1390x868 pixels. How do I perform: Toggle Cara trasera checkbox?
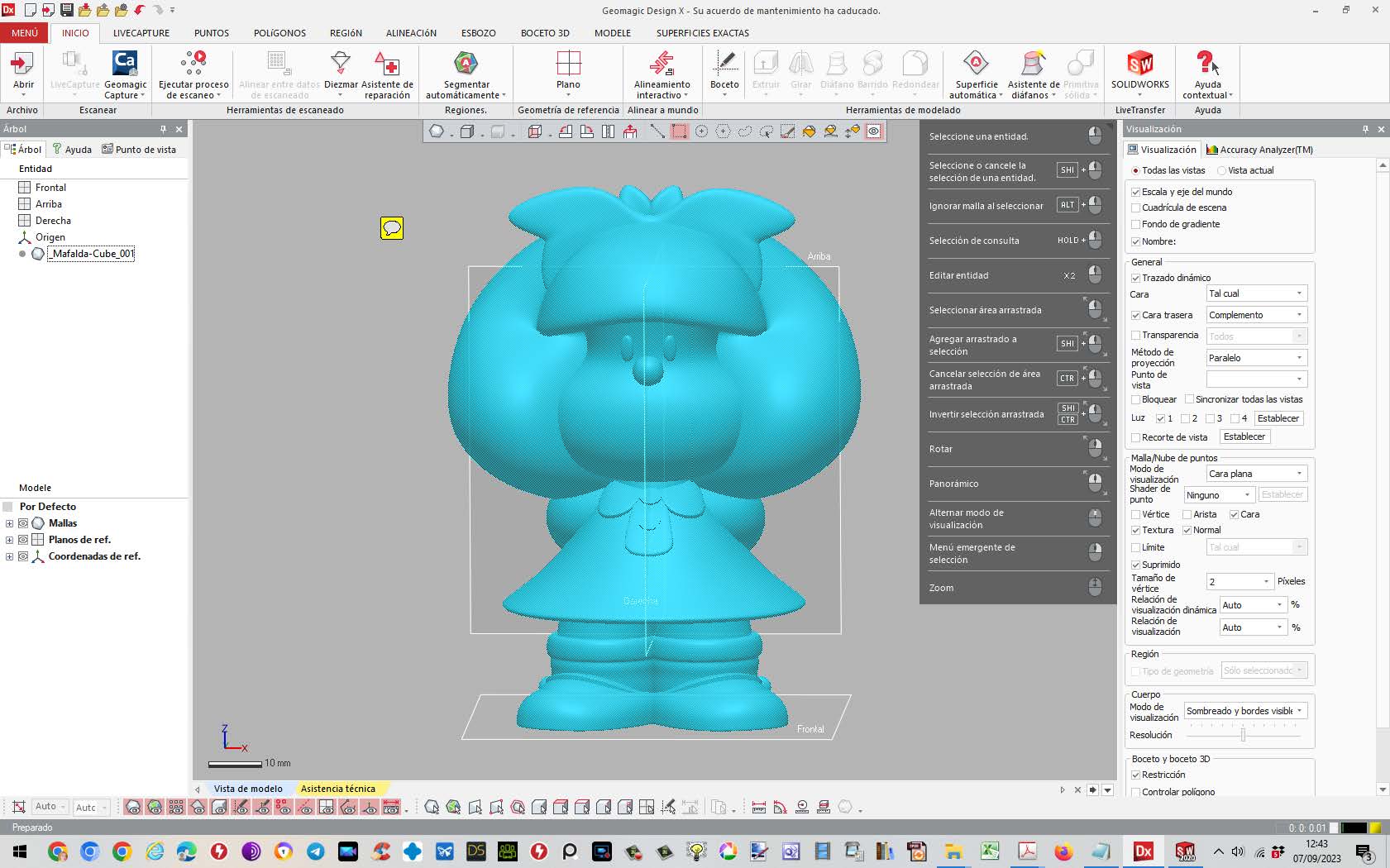click(x=1136, y=316)
